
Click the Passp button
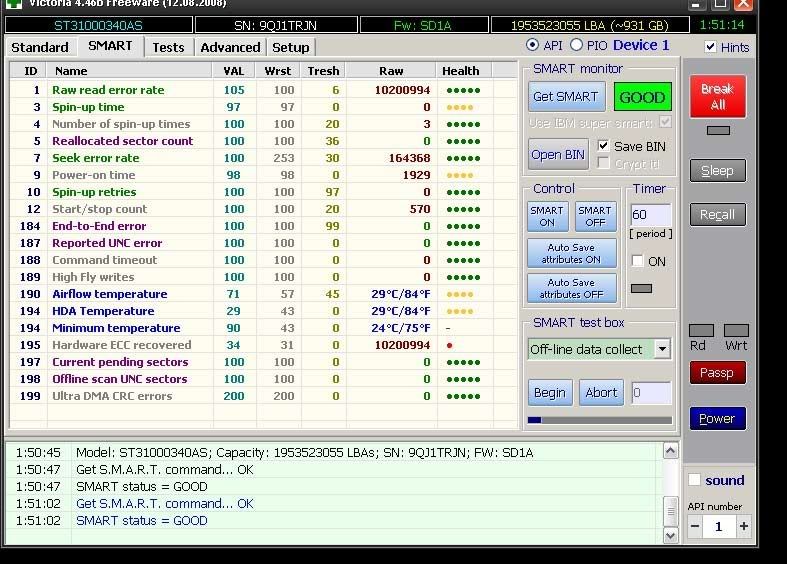(716, 373)
